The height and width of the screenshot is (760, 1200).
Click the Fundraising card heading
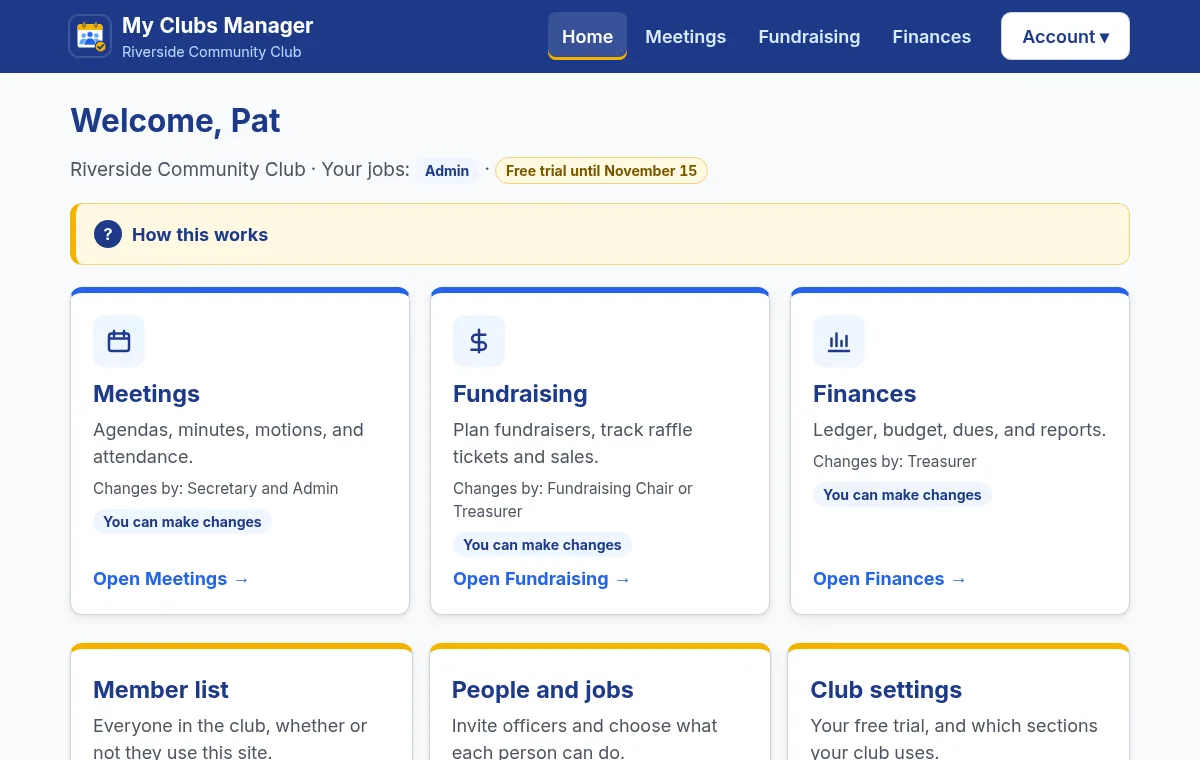pos(520,394)
